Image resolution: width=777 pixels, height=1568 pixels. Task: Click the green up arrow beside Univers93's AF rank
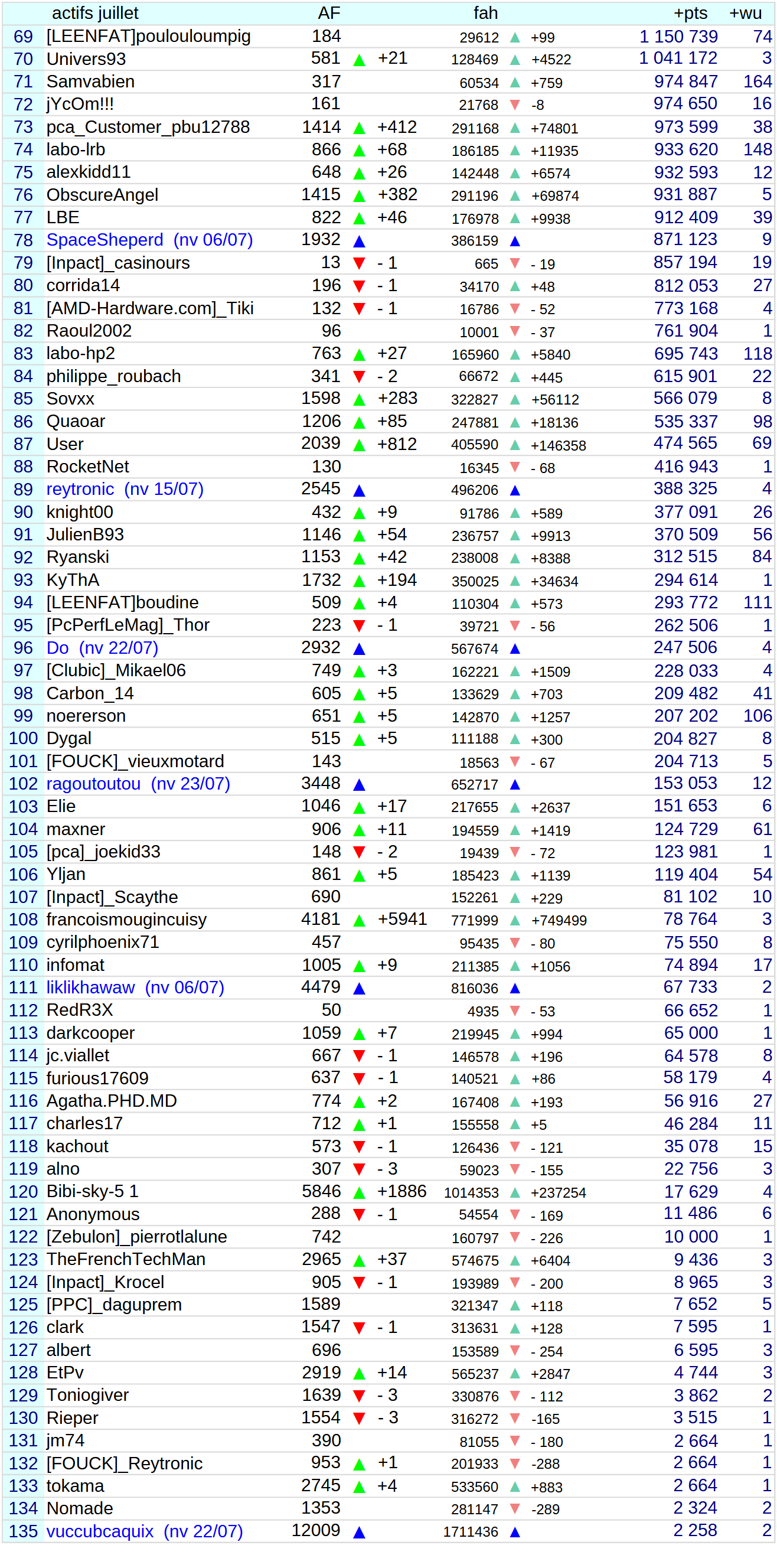(359, 60)
